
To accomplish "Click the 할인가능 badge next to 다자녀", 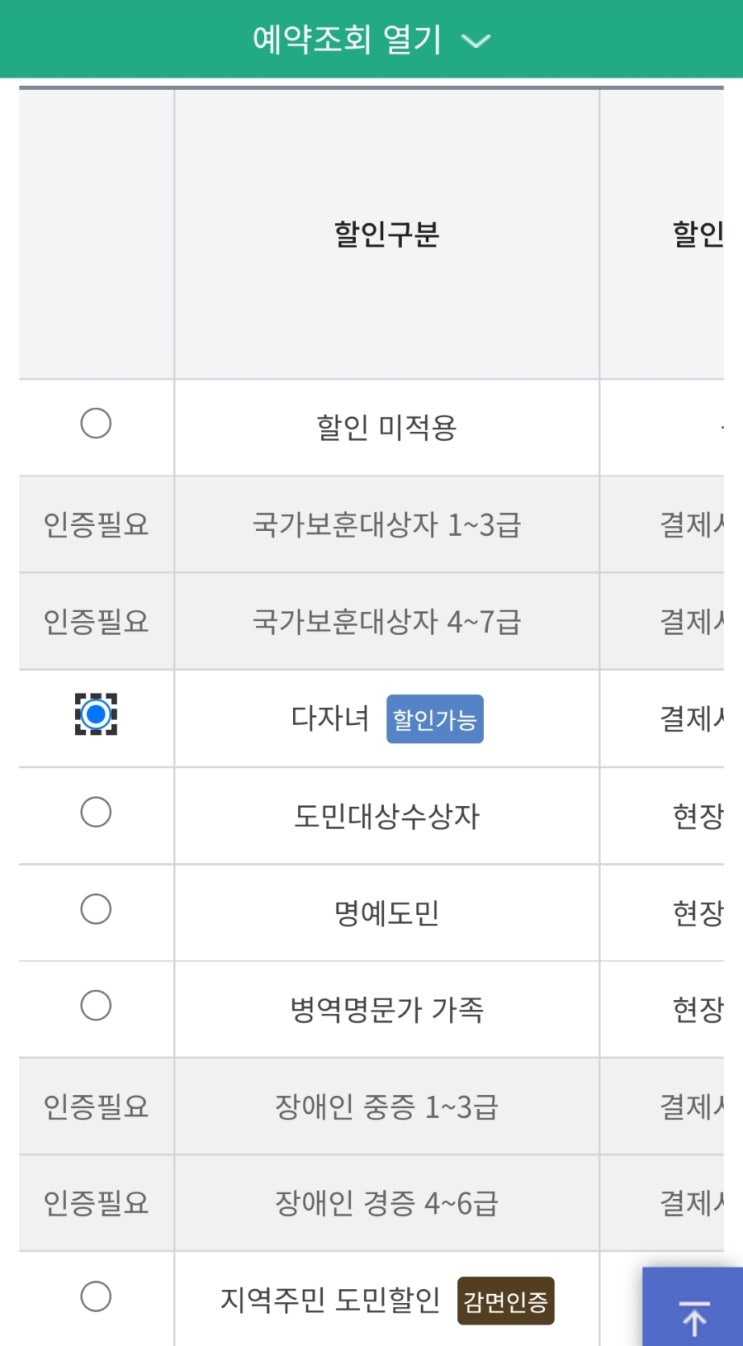I will pos(435,719).
